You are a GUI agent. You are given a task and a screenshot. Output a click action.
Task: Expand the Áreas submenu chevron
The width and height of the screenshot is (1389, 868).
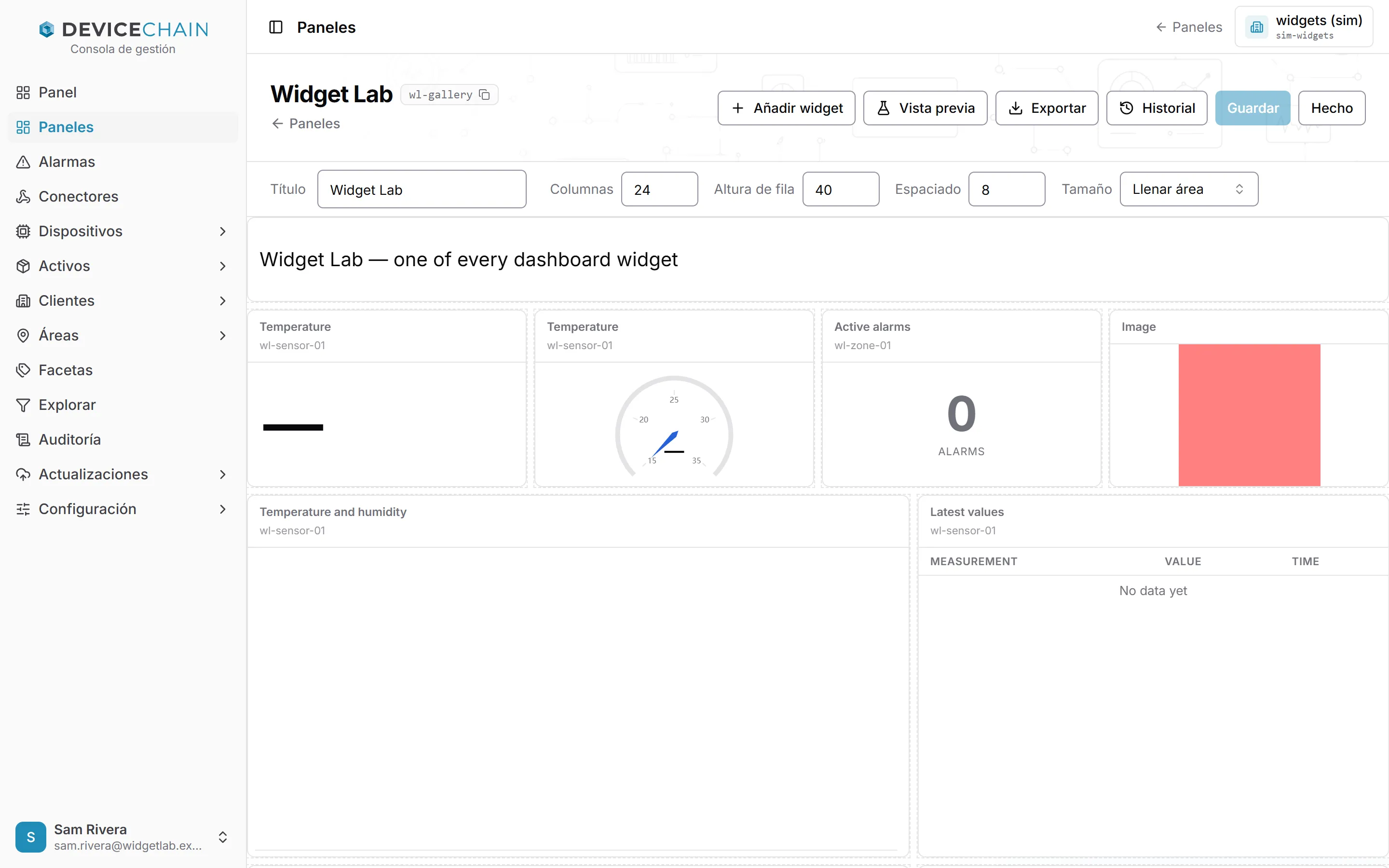[x=223, y=335]
